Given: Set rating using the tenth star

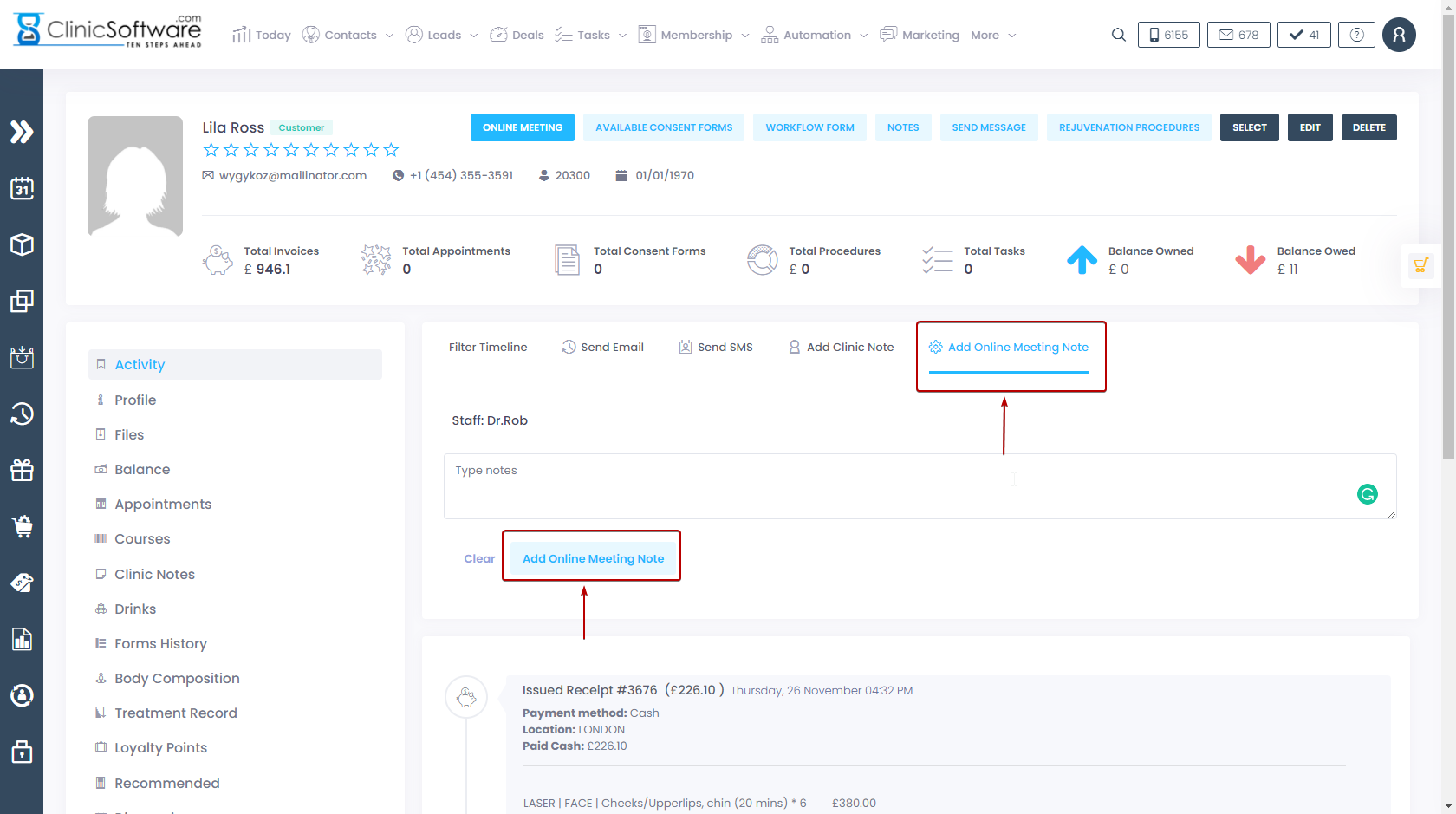Looking at the screenshot, I should point(391,150).
